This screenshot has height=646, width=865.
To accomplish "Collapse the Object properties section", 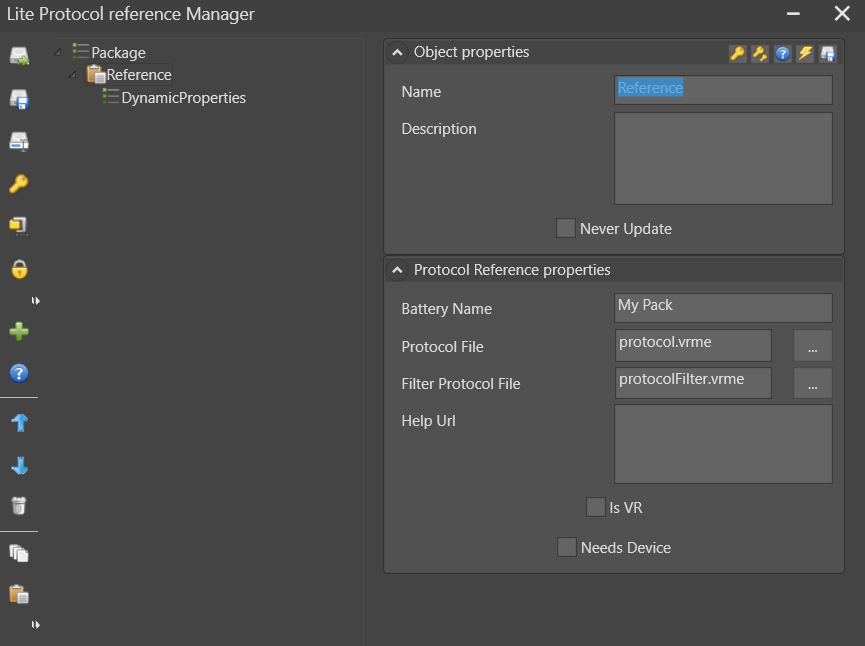I will (397, 53).
